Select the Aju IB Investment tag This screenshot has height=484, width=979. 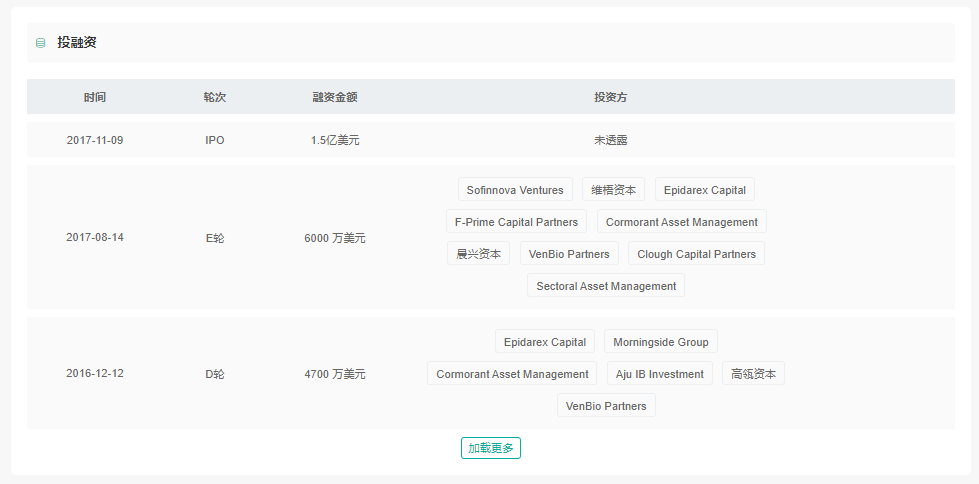click(x=660, y=374)
